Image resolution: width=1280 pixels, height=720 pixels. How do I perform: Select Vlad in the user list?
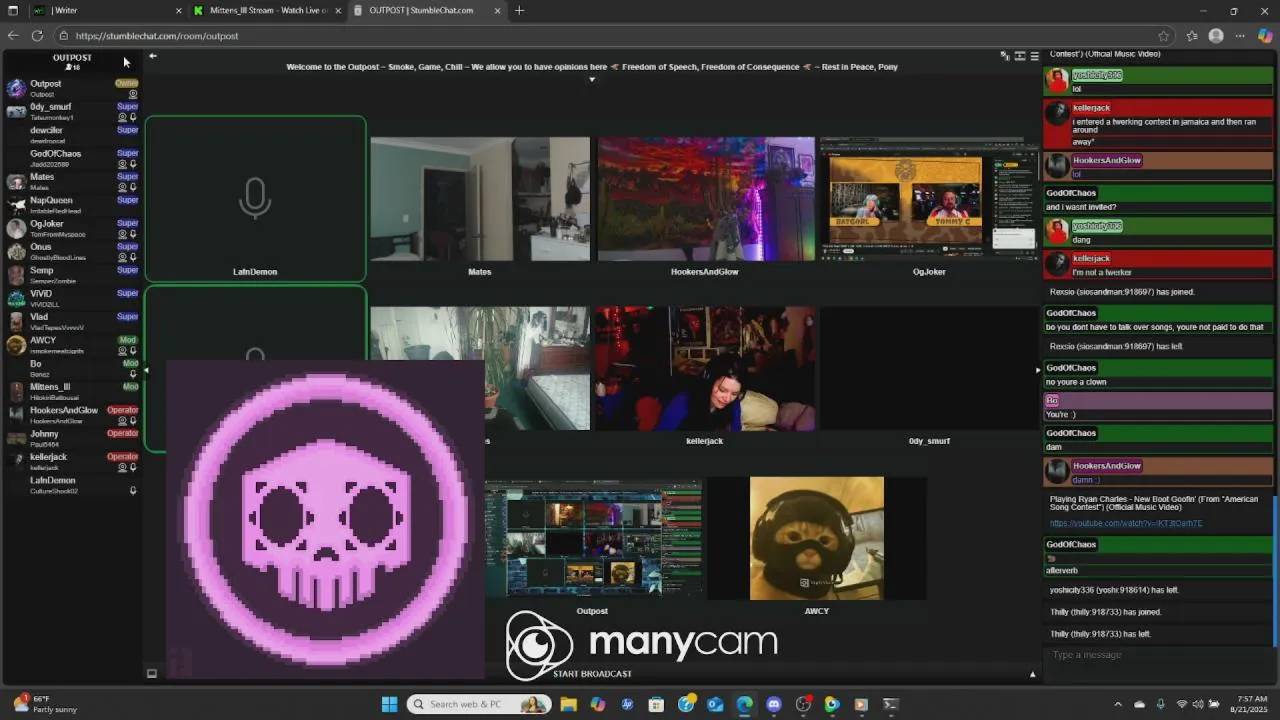coord(72,322)
